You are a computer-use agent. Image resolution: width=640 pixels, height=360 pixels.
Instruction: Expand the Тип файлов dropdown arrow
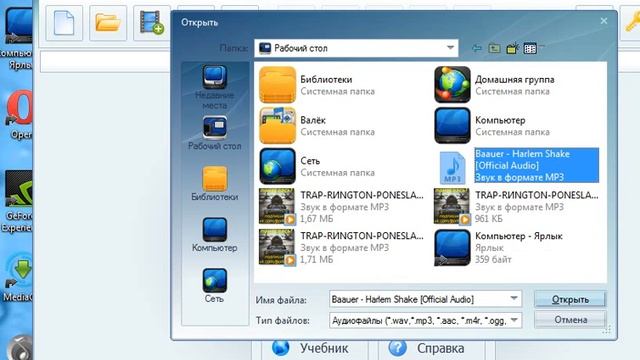click(x=514, y=320)
